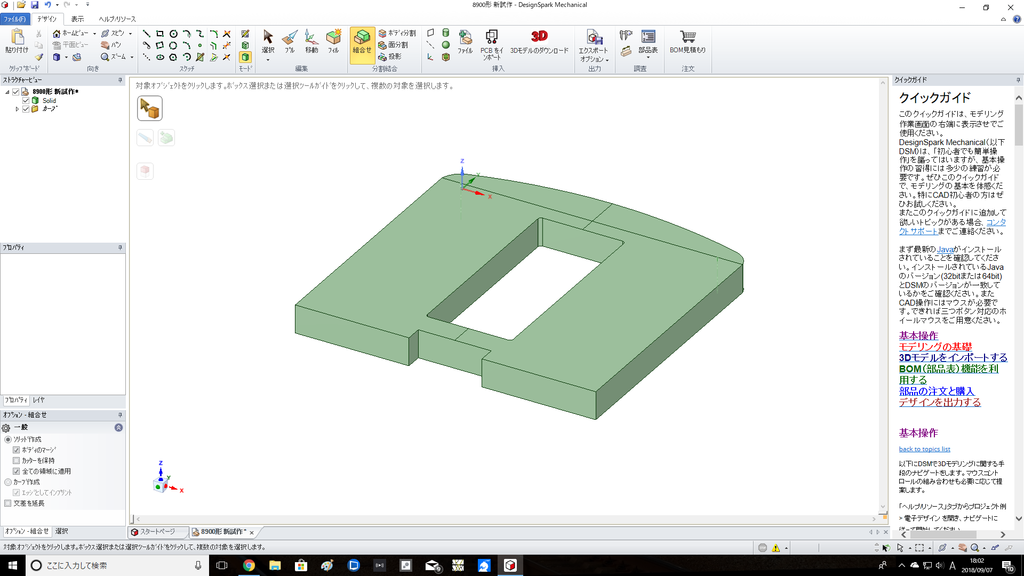Image resolution: width=1024 pixels, height=576 pixels.
Task: Select the ソリッド作成 (Make solids) radio button
Action: click(x=8, y=440)
